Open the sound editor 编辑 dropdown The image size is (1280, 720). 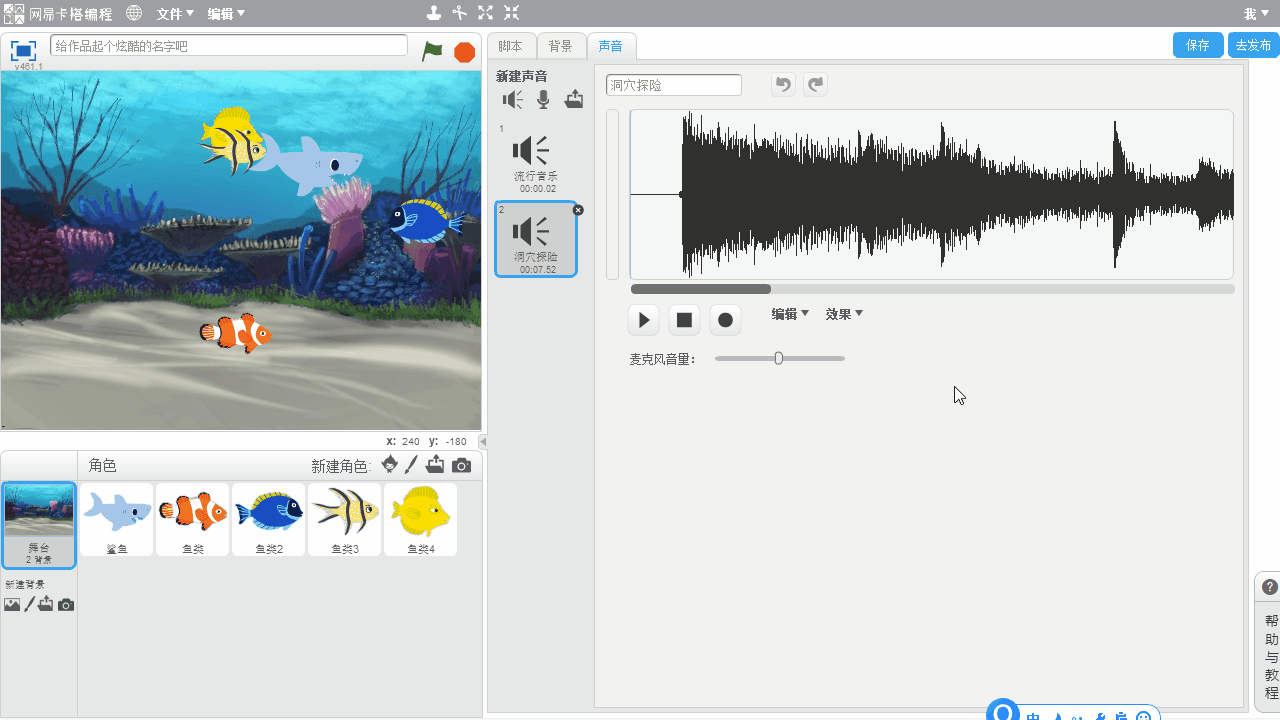pos(790,314)
